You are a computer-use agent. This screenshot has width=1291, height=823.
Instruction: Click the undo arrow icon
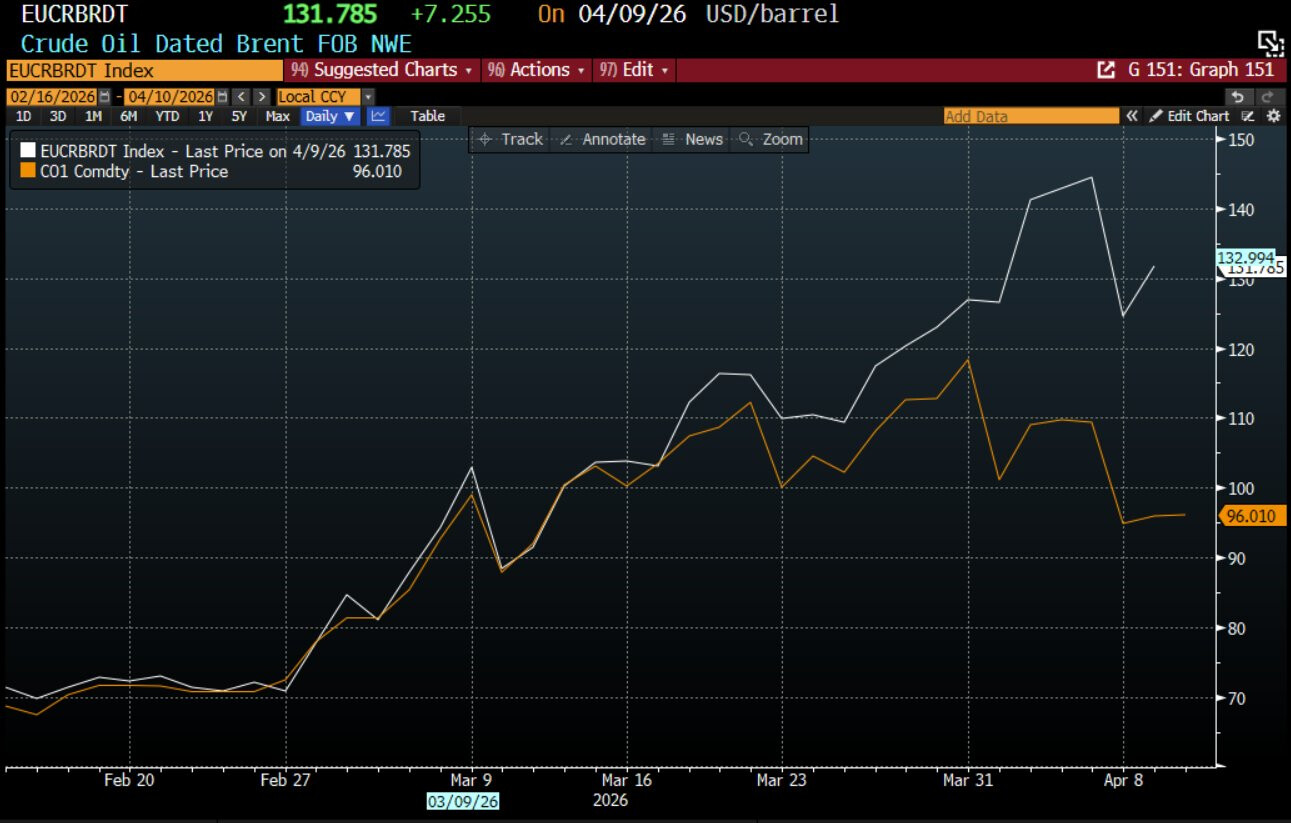[x=1238, y=97]
